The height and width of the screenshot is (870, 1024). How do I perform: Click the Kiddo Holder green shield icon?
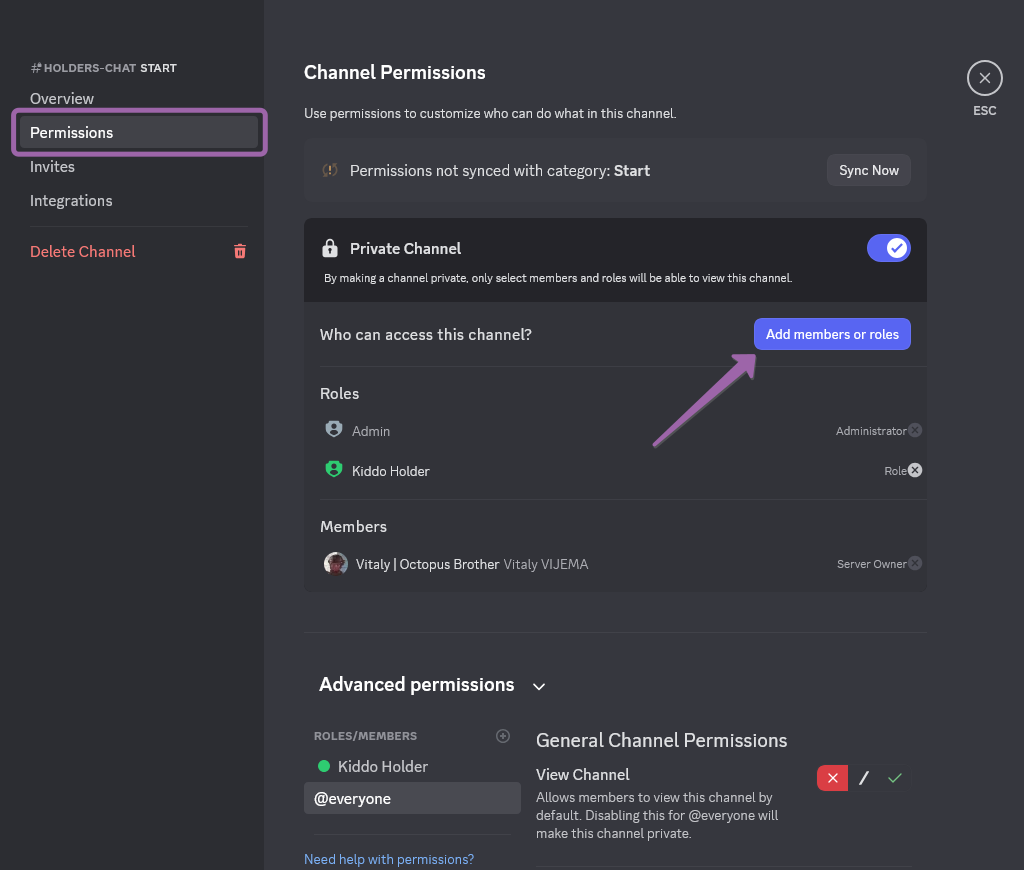pyautogui.click(x=334, y=469)
